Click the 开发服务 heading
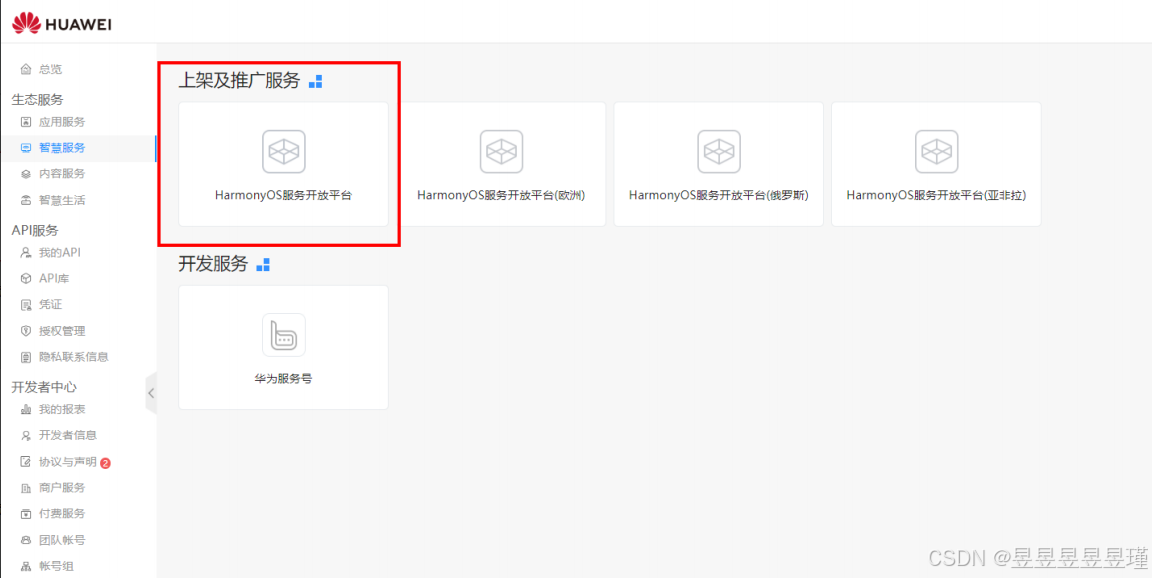 pyautogui.click(x=214, y=265)
